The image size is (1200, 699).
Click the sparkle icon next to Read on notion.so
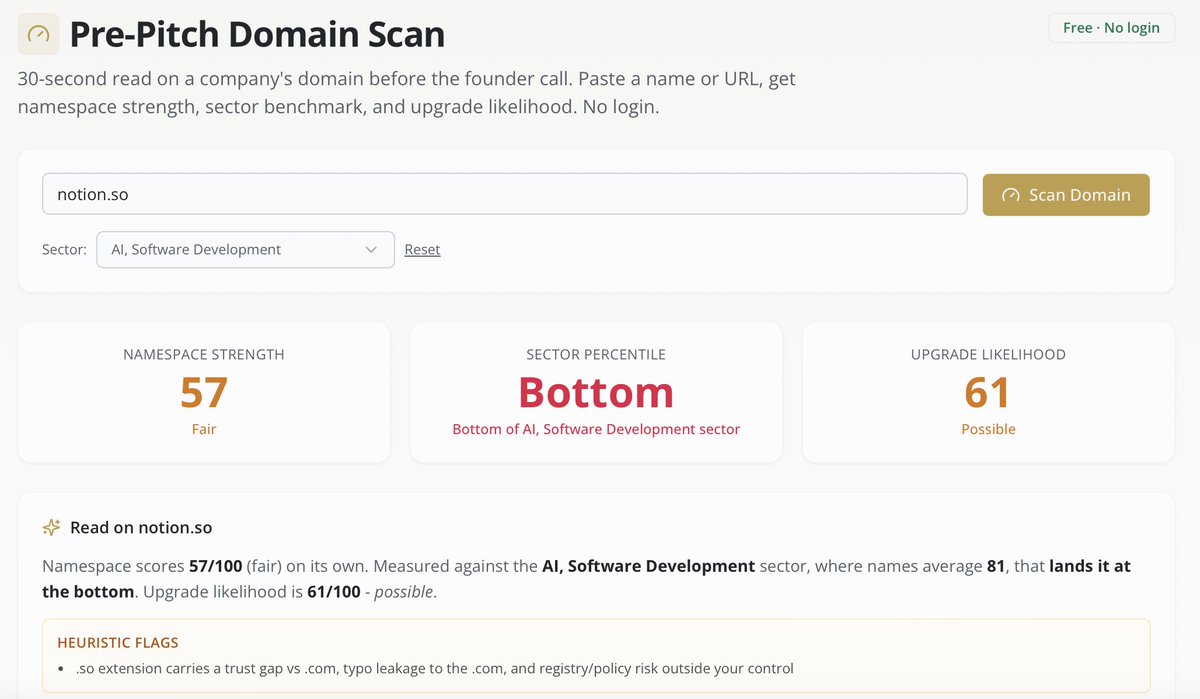(x=52, y=527)
